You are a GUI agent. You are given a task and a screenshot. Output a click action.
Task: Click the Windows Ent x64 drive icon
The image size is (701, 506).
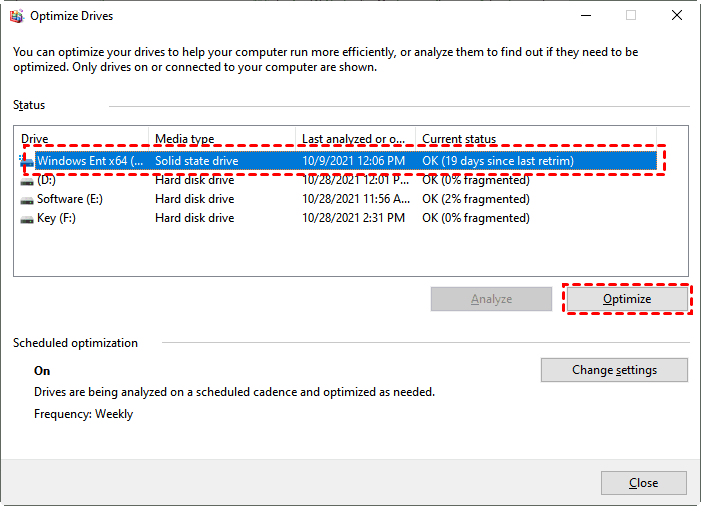(26, 161)
